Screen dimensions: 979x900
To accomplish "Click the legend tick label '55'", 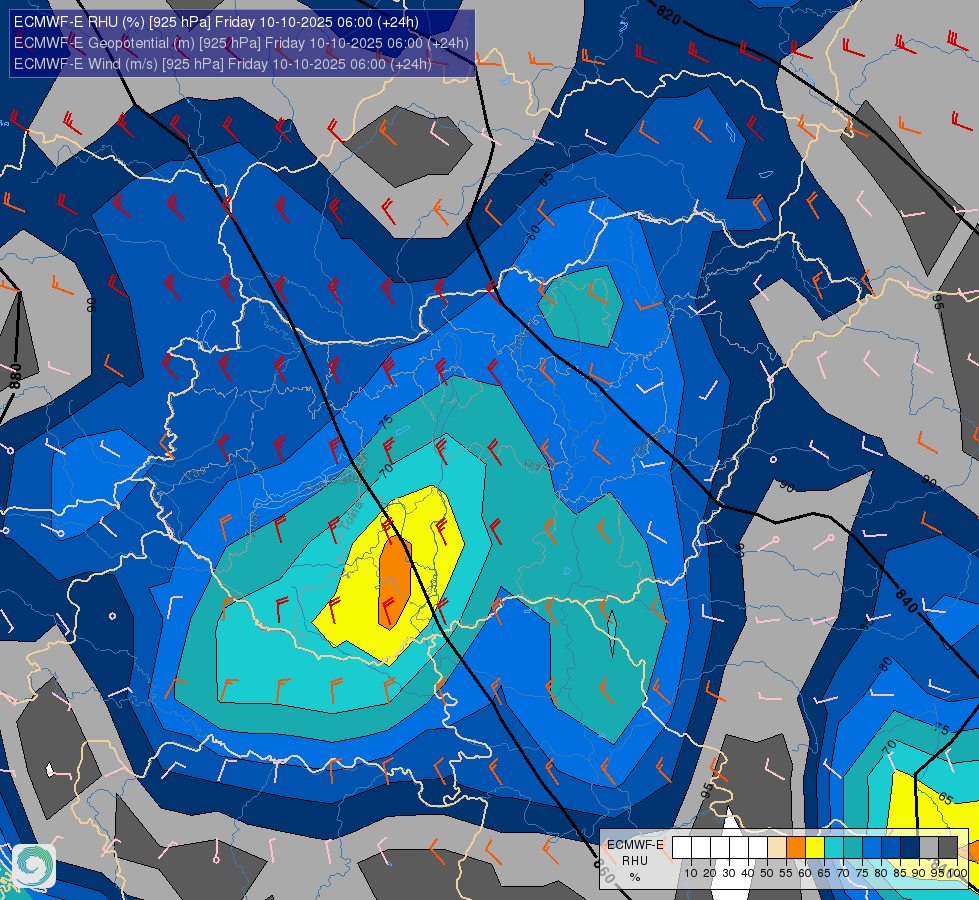I will point(786,873).
